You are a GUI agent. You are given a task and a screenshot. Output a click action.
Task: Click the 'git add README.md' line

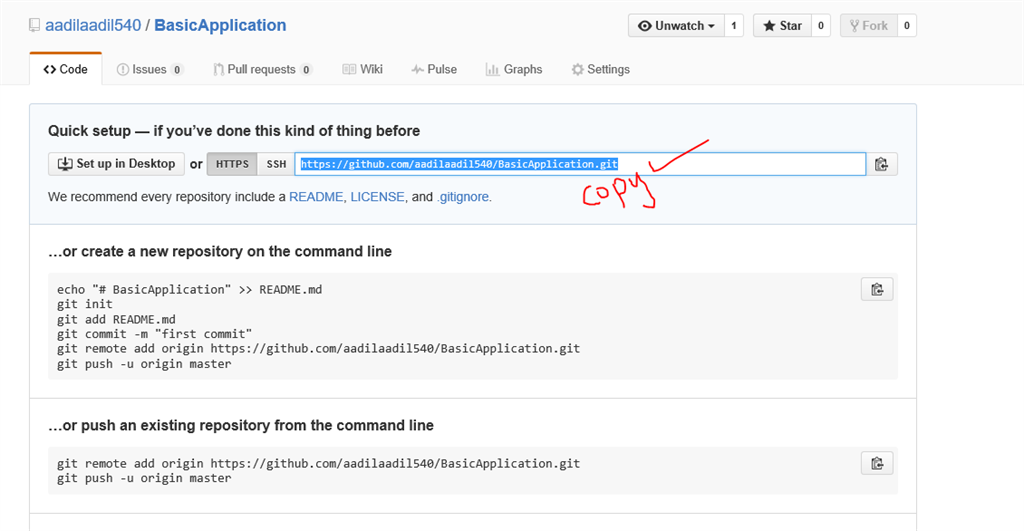click(x=116, y=319)
